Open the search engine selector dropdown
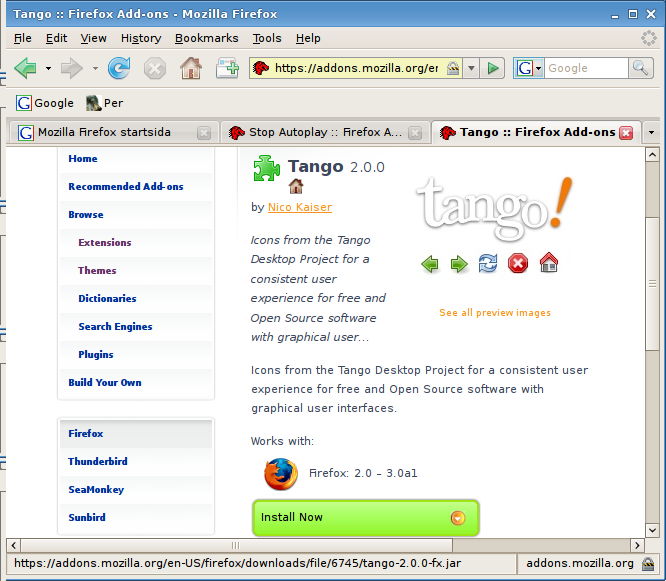The height and width of the screenshot is (581, 666). (x=539, y=68)
